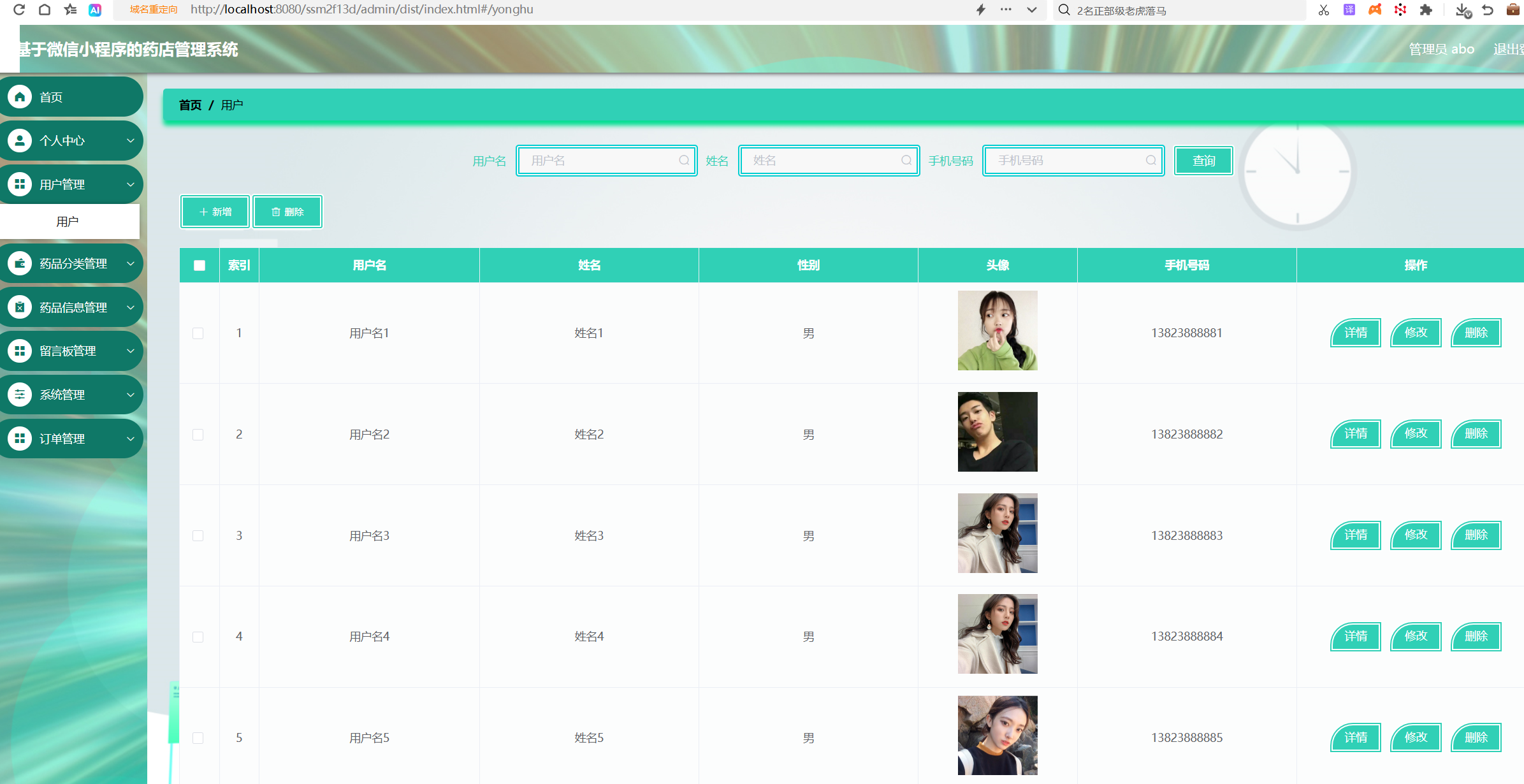Open 详情 for 用户名5

pyautogui.click(x=1356, y=737)
